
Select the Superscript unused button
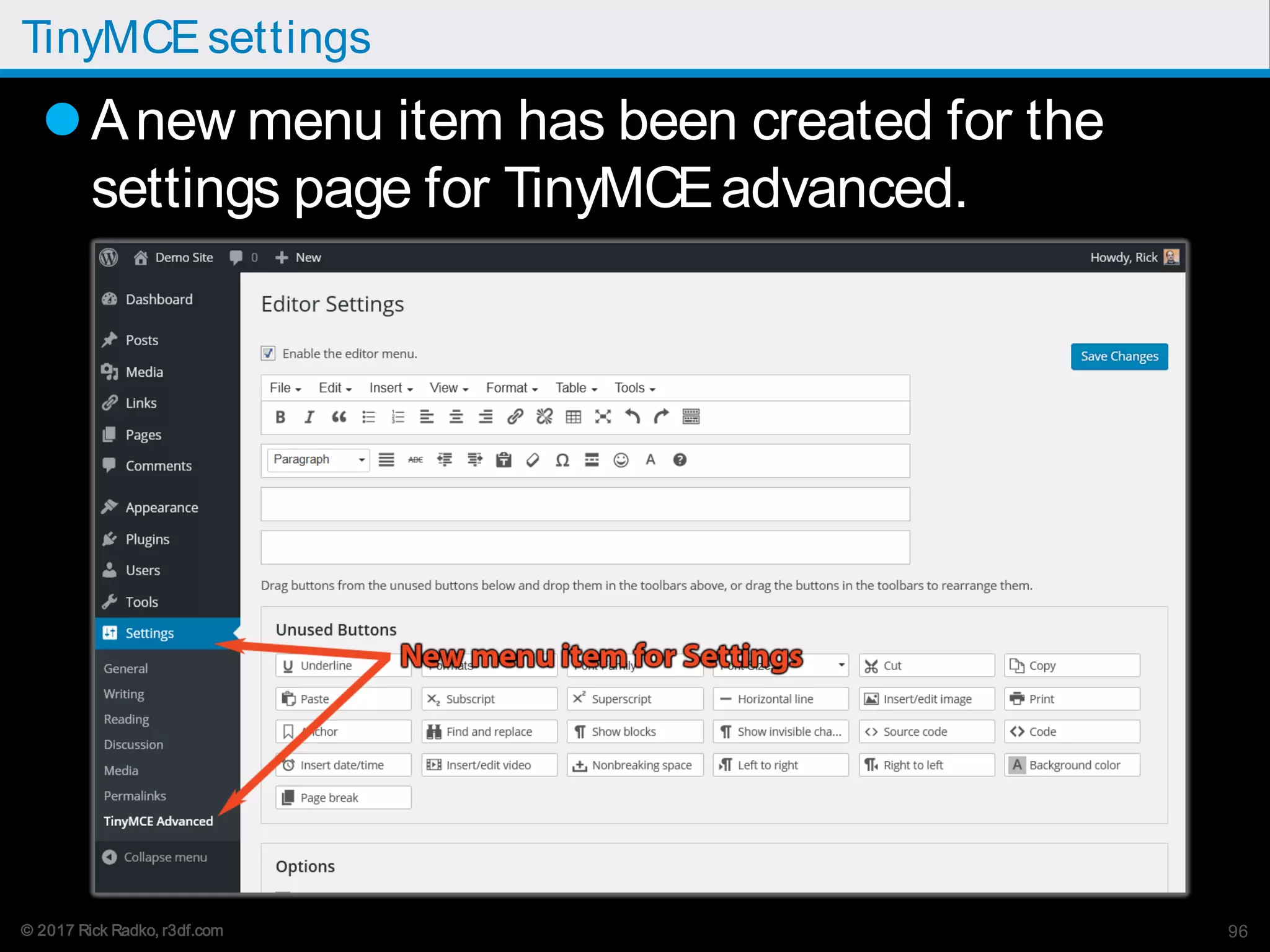(x=635, y=699)
